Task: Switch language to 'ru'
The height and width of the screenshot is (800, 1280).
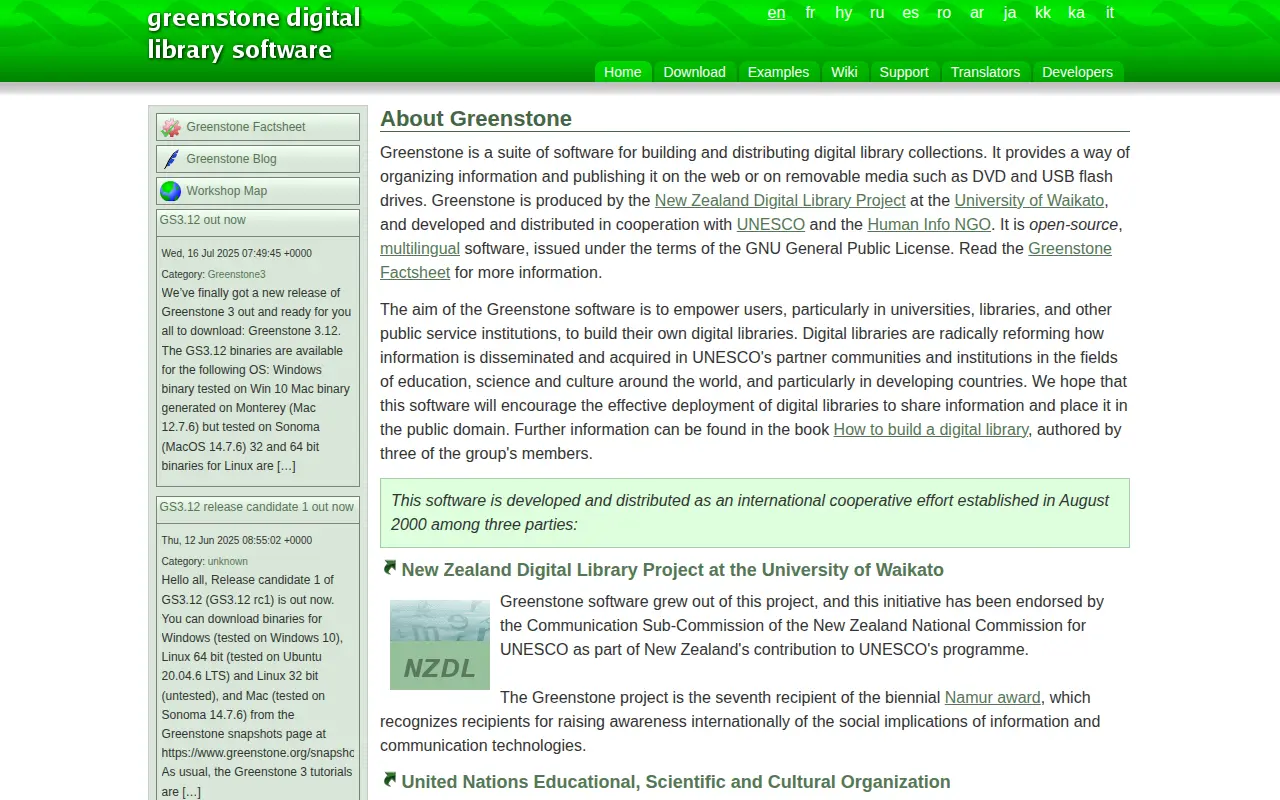Action: pos(877,13)
